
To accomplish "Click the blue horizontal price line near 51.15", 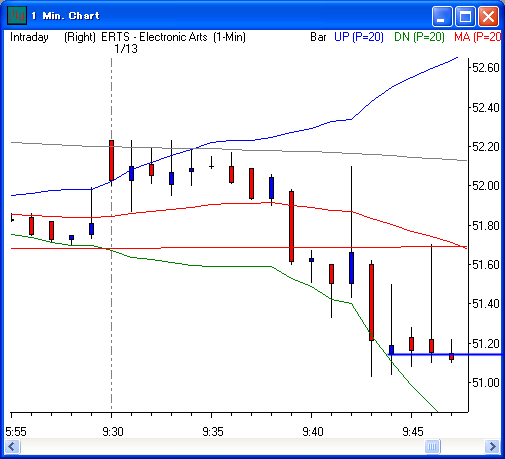I will 445,354.
